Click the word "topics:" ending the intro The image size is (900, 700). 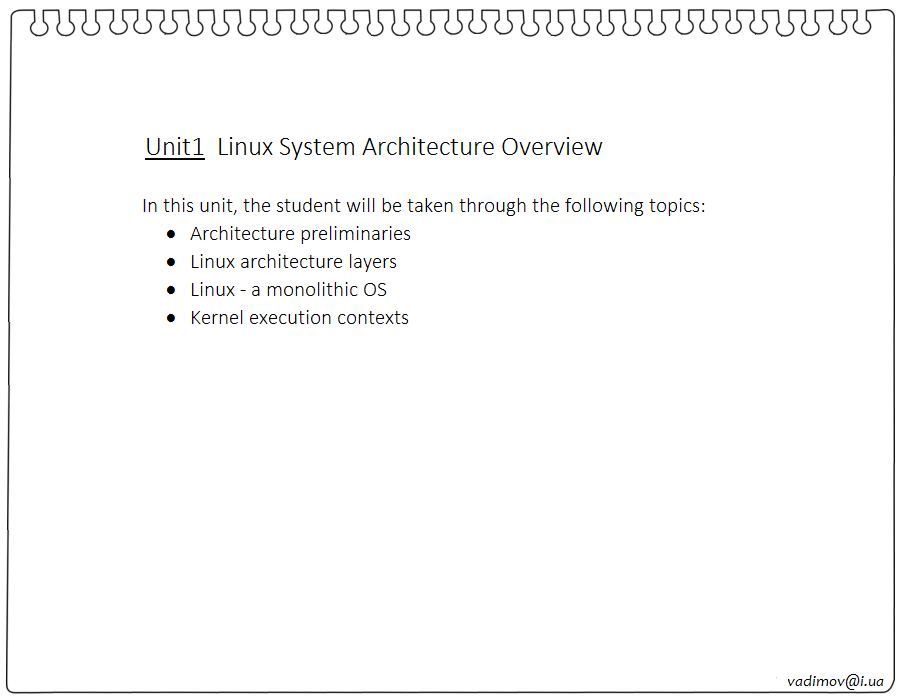click(672, 206)
